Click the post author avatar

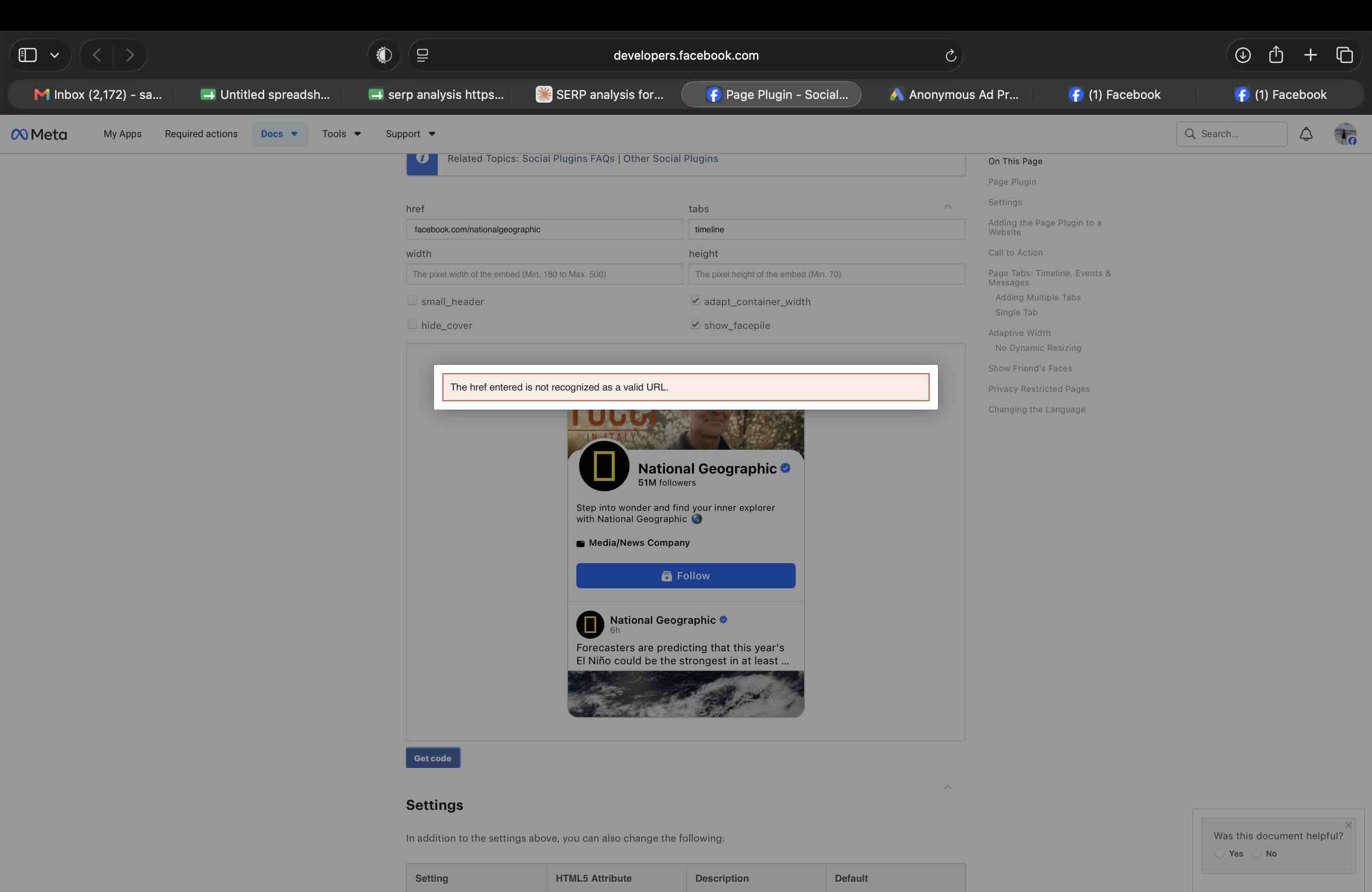tap(590, 625)
